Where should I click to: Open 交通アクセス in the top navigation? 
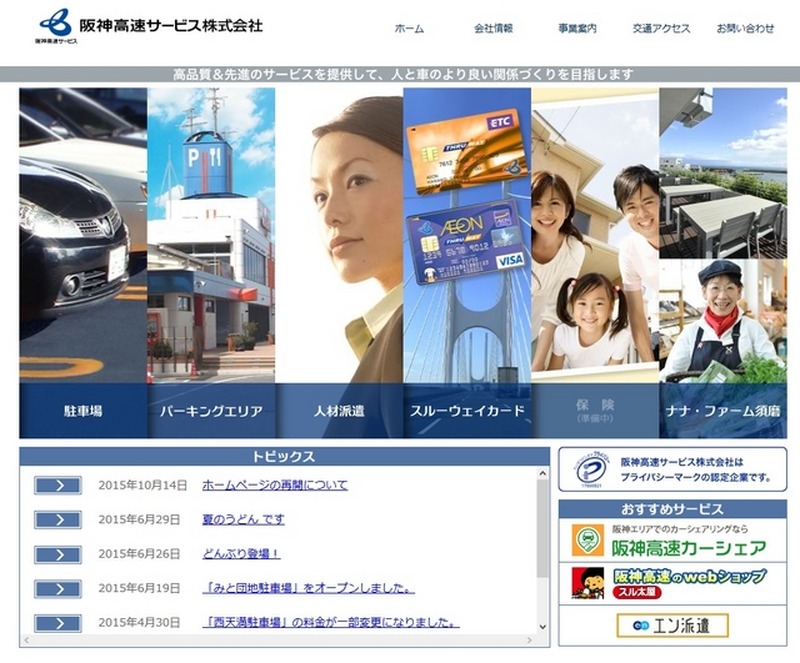661,29
